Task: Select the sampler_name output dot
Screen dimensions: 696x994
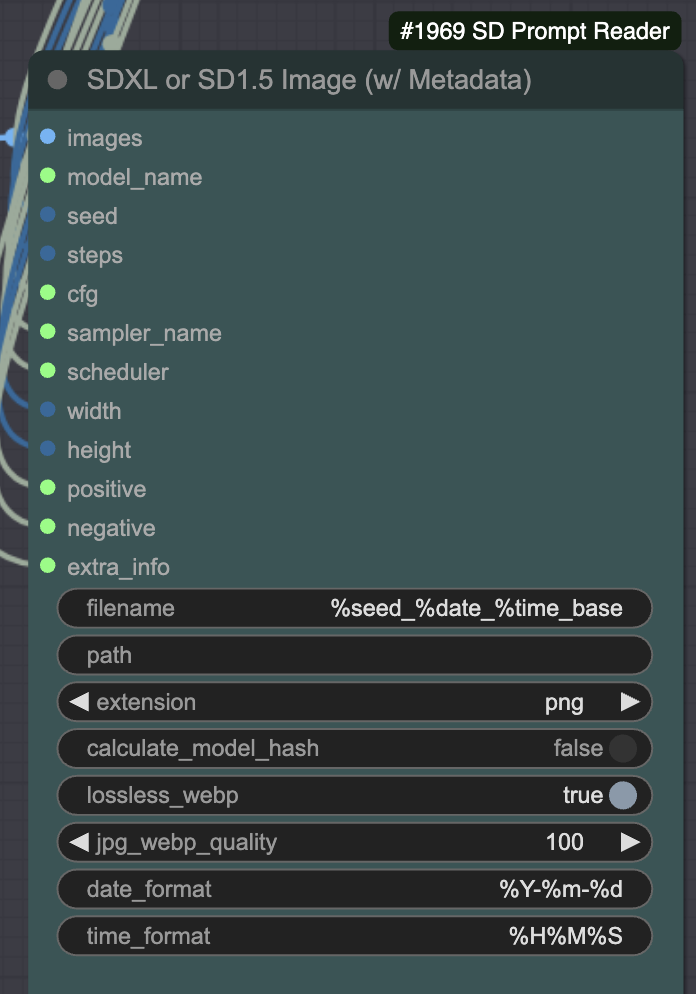Action: pyautogui.click(x=46, y=333)
